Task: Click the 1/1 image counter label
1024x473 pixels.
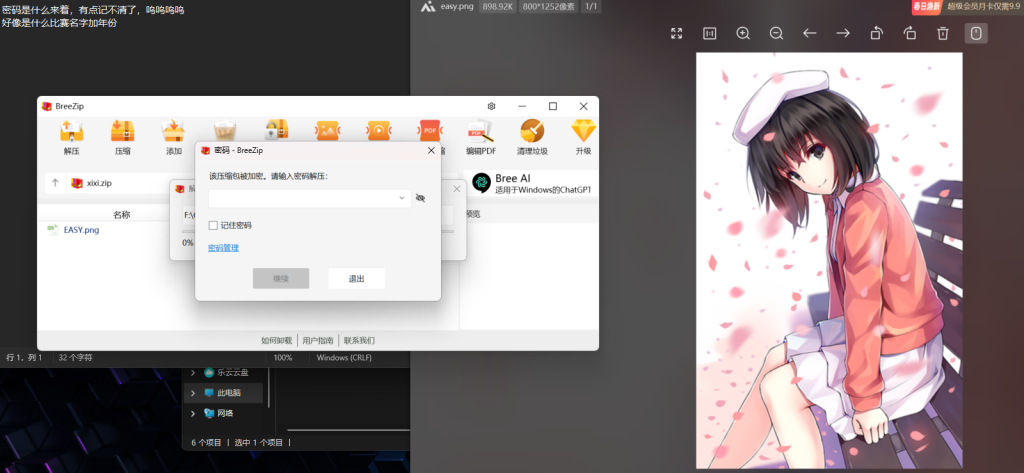Action: pos(590,7)
